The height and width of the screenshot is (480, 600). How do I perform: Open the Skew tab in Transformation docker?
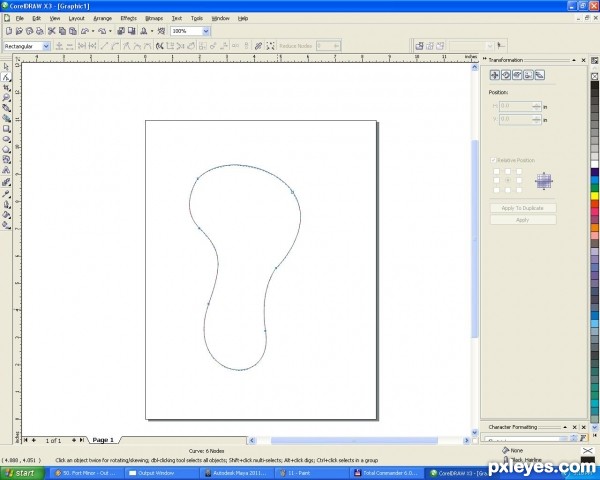(x=540, y=75)
